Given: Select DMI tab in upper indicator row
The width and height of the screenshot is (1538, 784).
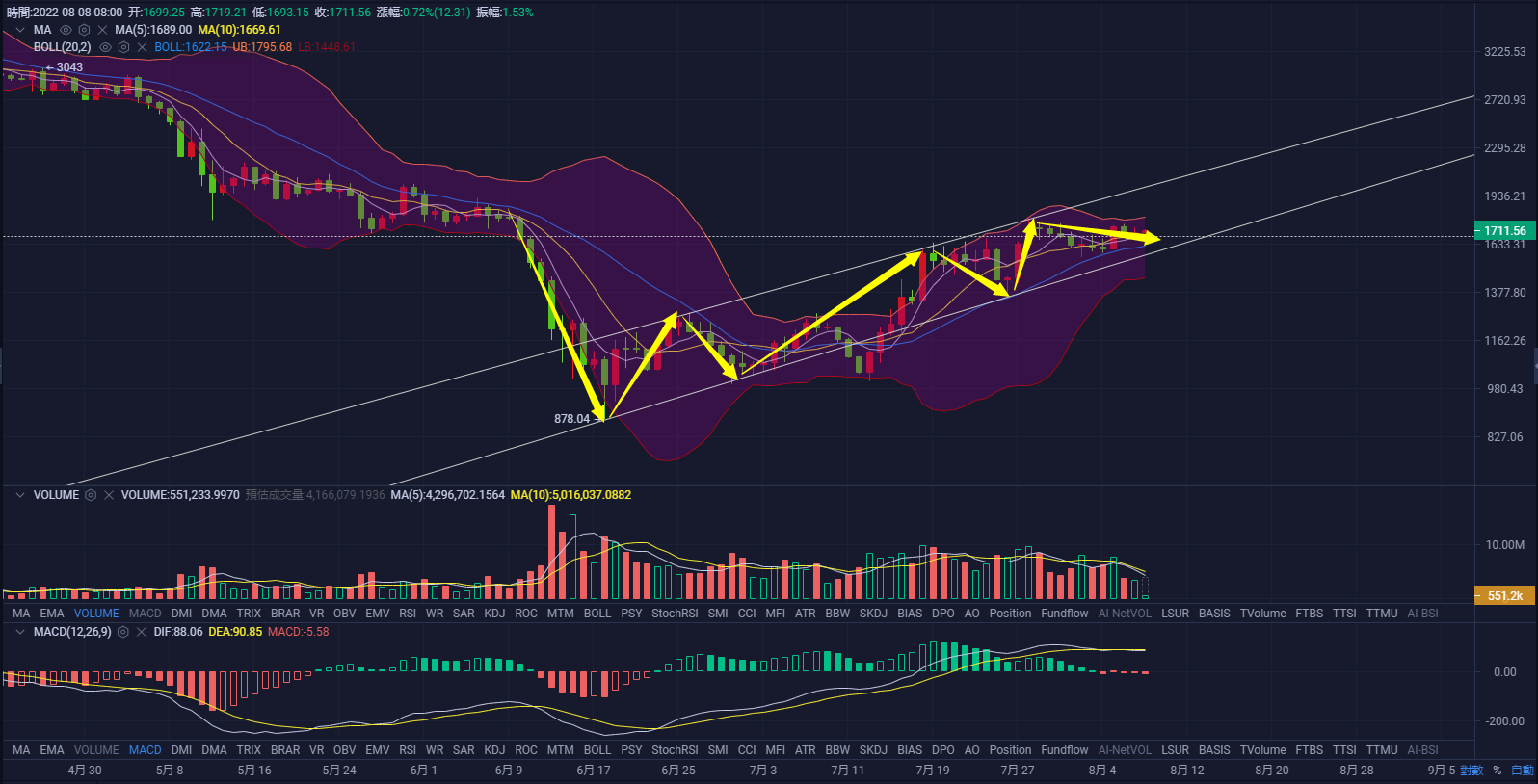Looking at the screenshot, I should click(181, 614).
